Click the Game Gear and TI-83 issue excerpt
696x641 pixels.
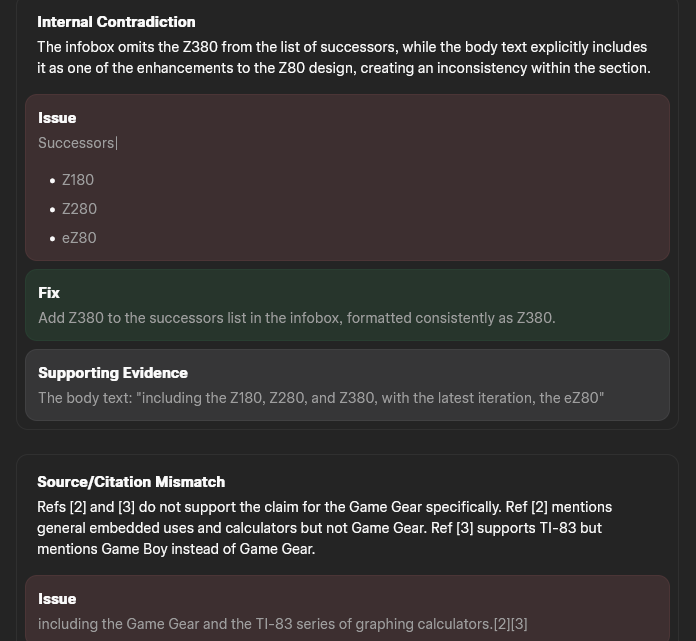tap(282, 624)
